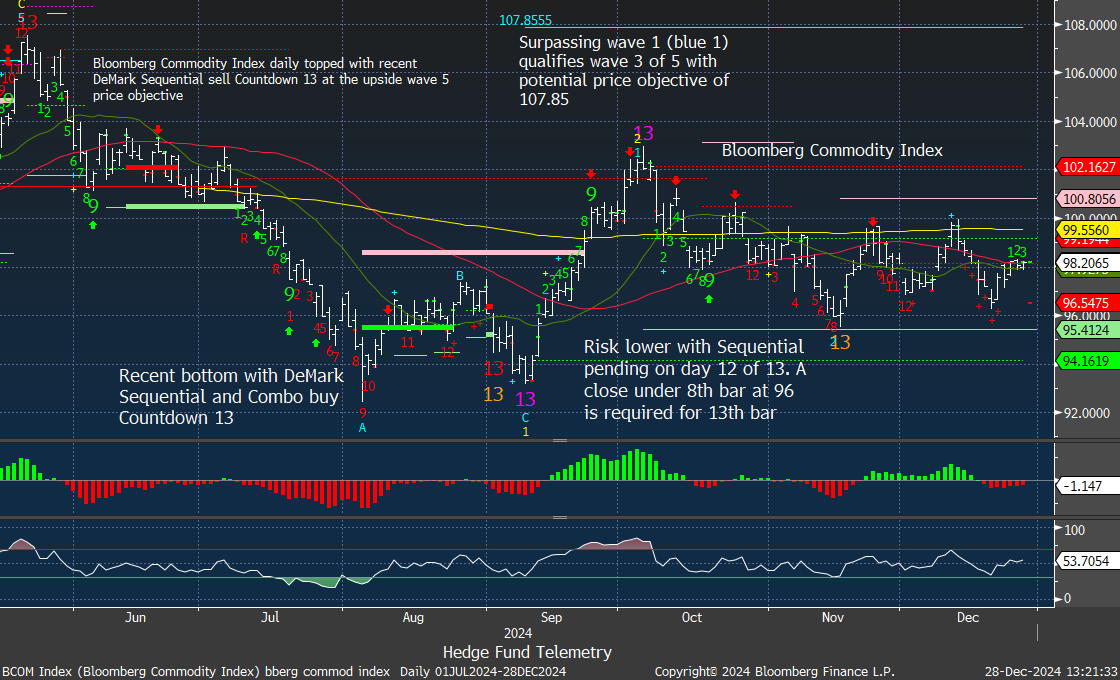Select the Sep label on the time axis
This screenshot has height=680, width=1120.
point(549,616)
